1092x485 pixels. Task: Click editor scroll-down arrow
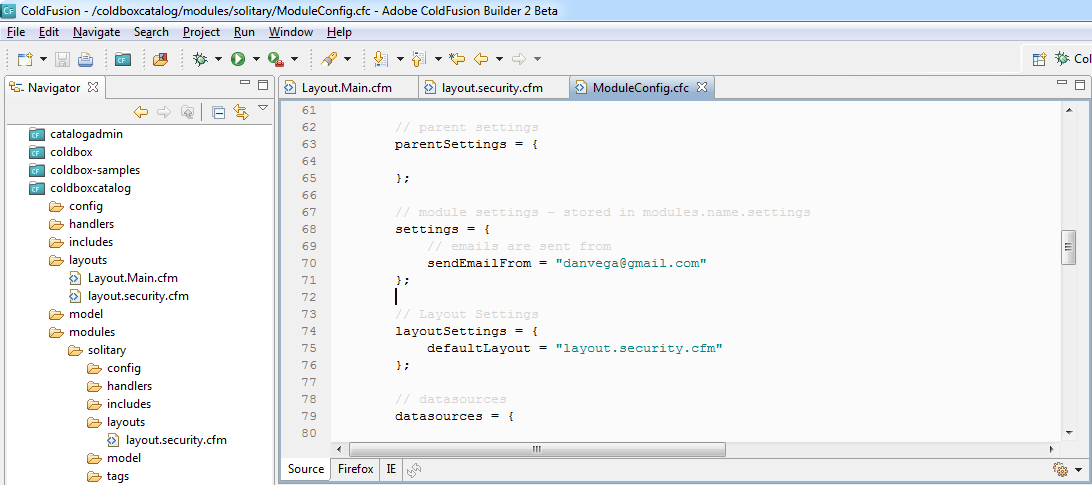click(x=1069, y=433)
